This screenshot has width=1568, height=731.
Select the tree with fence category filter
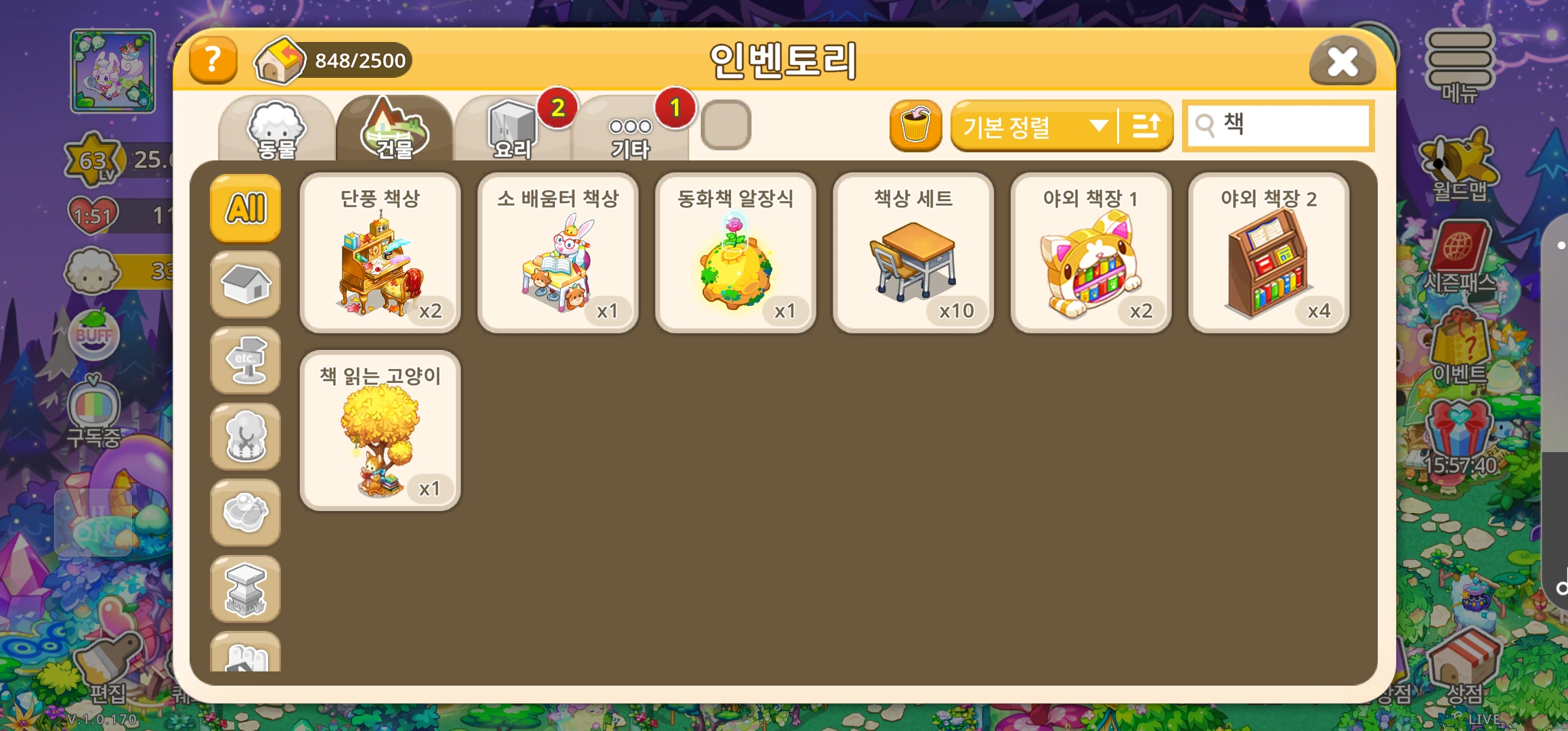[246, 437]
